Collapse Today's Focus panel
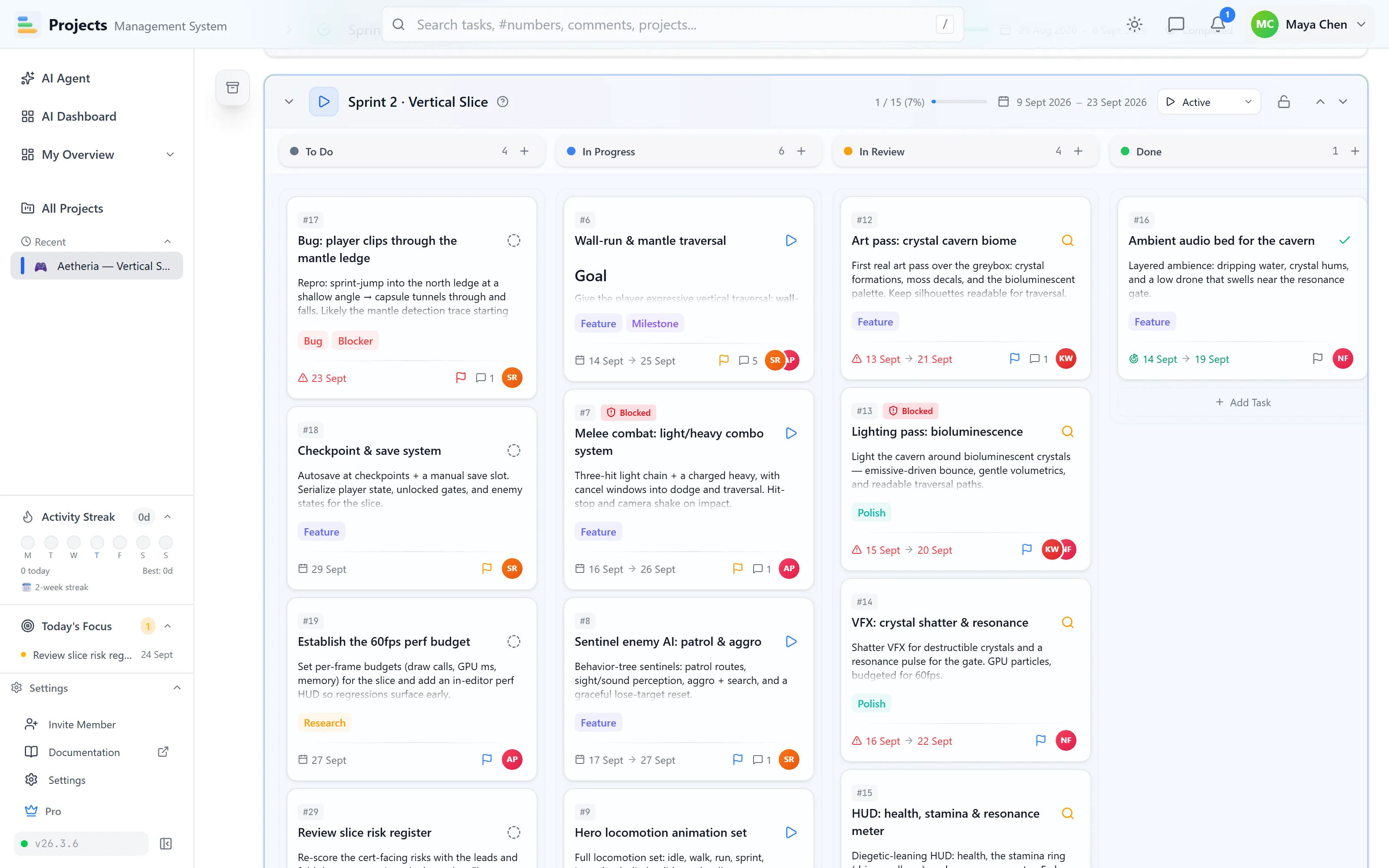The width and height of the screenshot is (1389, 868). pos(168,626)
